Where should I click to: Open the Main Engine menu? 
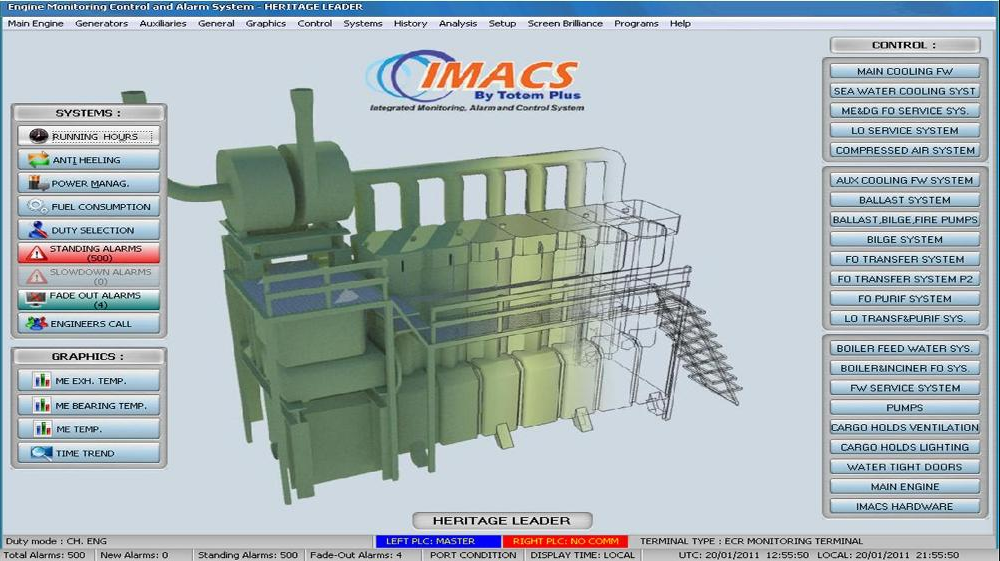(35, 23)
